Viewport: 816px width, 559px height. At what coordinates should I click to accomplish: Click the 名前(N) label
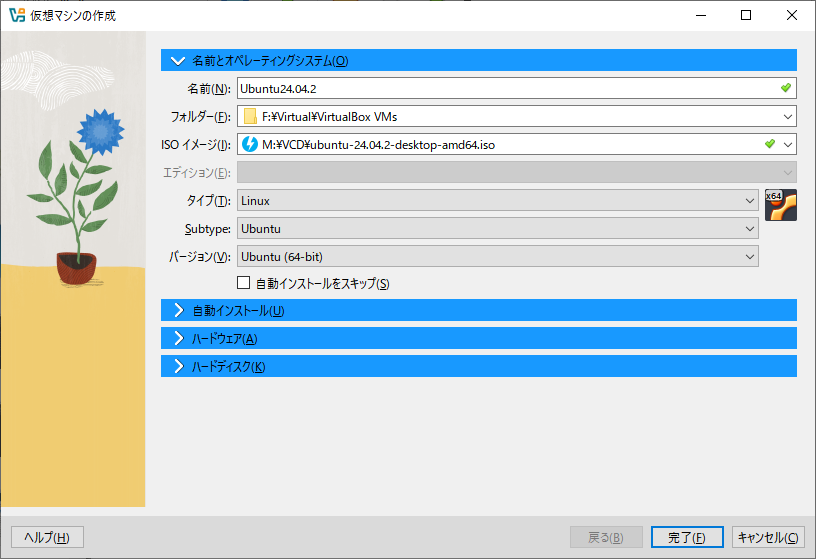209,89
